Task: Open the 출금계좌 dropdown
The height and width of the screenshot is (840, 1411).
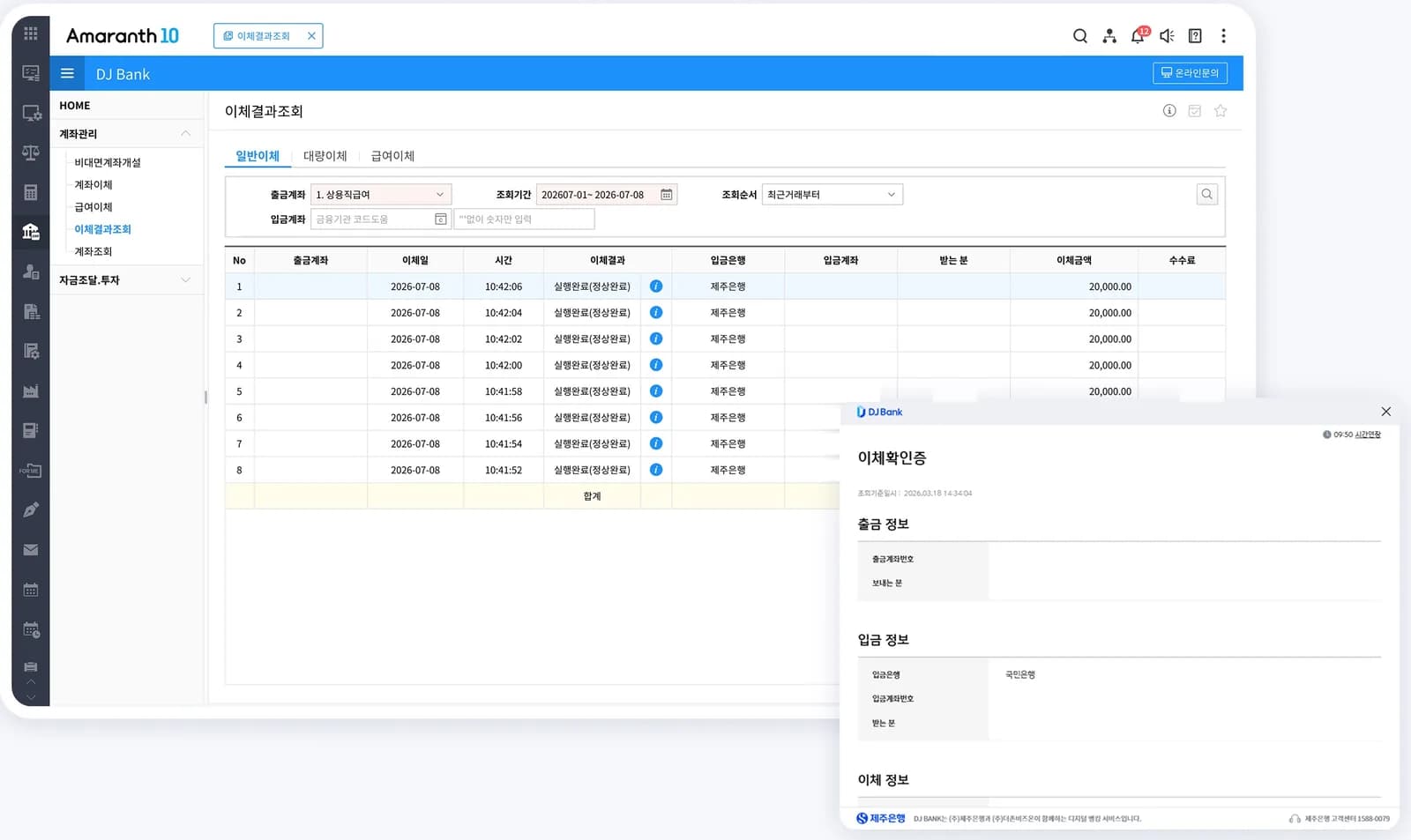Action: [x=381, y=195]
